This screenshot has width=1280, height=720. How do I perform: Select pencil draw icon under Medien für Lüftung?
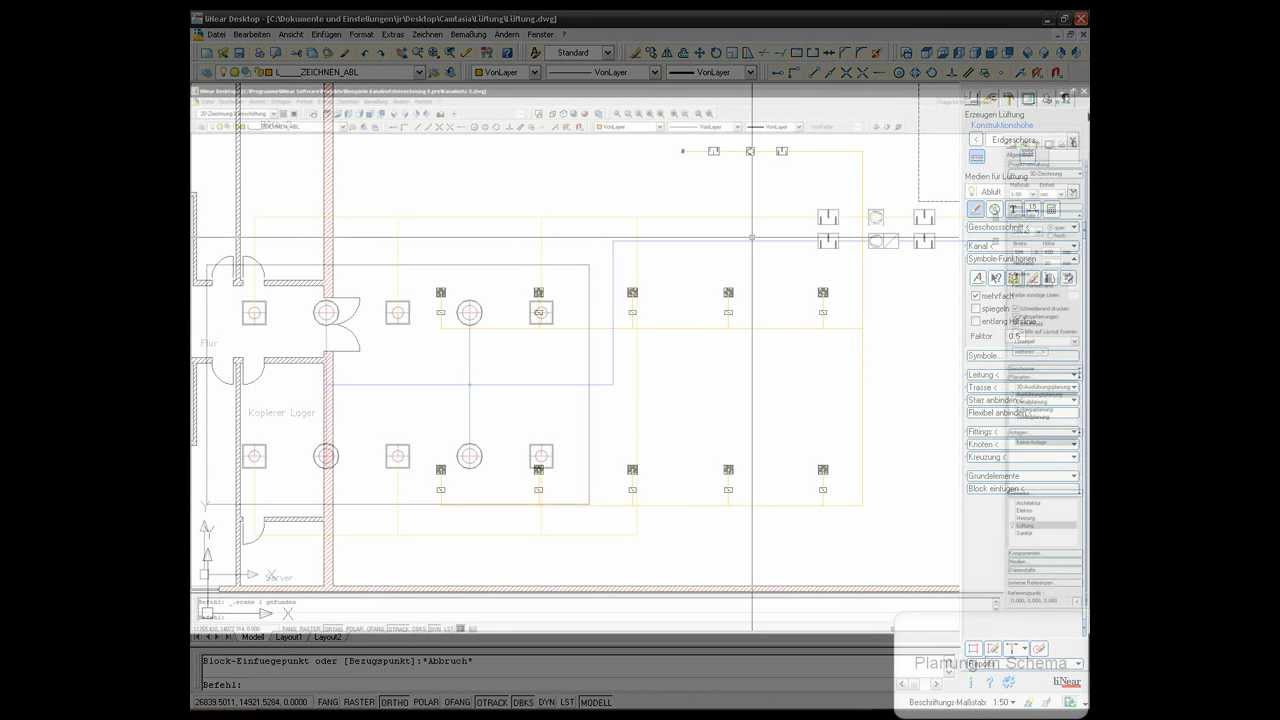tap(976, 209)
